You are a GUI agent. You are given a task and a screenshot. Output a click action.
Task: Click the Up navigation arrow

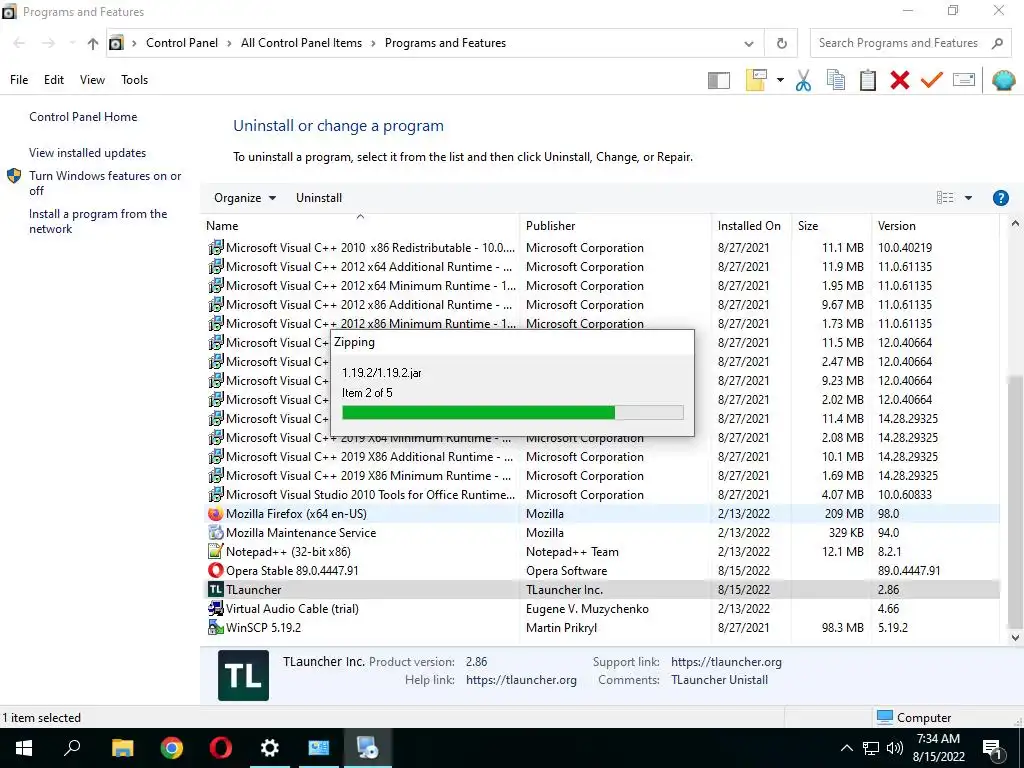pyautogui.click(x=93, y=43)
